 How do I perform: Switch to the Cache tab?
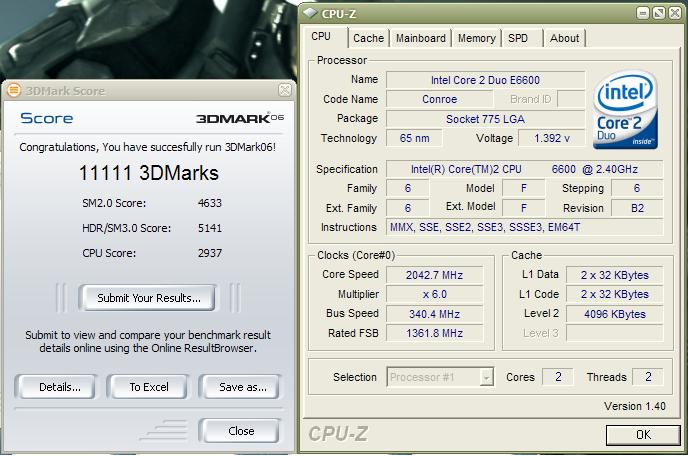[x=369, y=38]
